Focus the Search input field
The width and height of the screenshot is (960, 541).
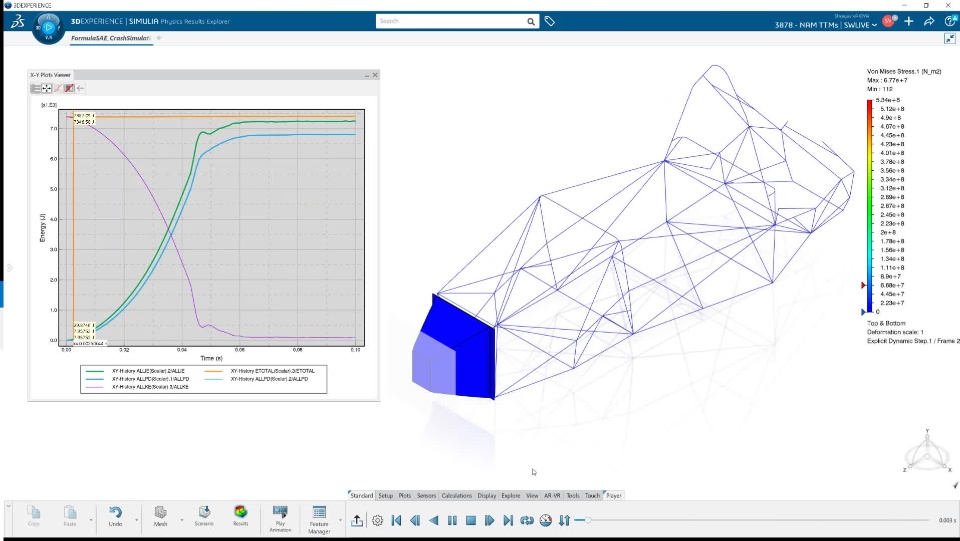[451, 21]
